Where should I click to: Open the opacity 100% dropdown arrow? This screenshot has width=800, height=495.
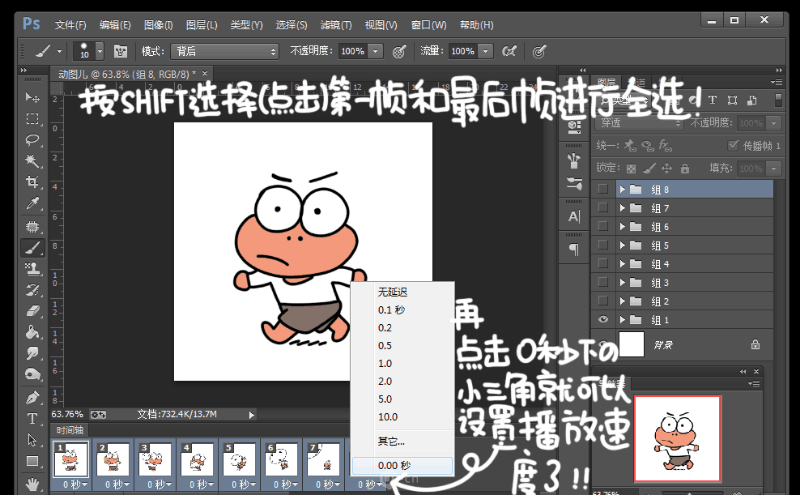pos(376,51)
